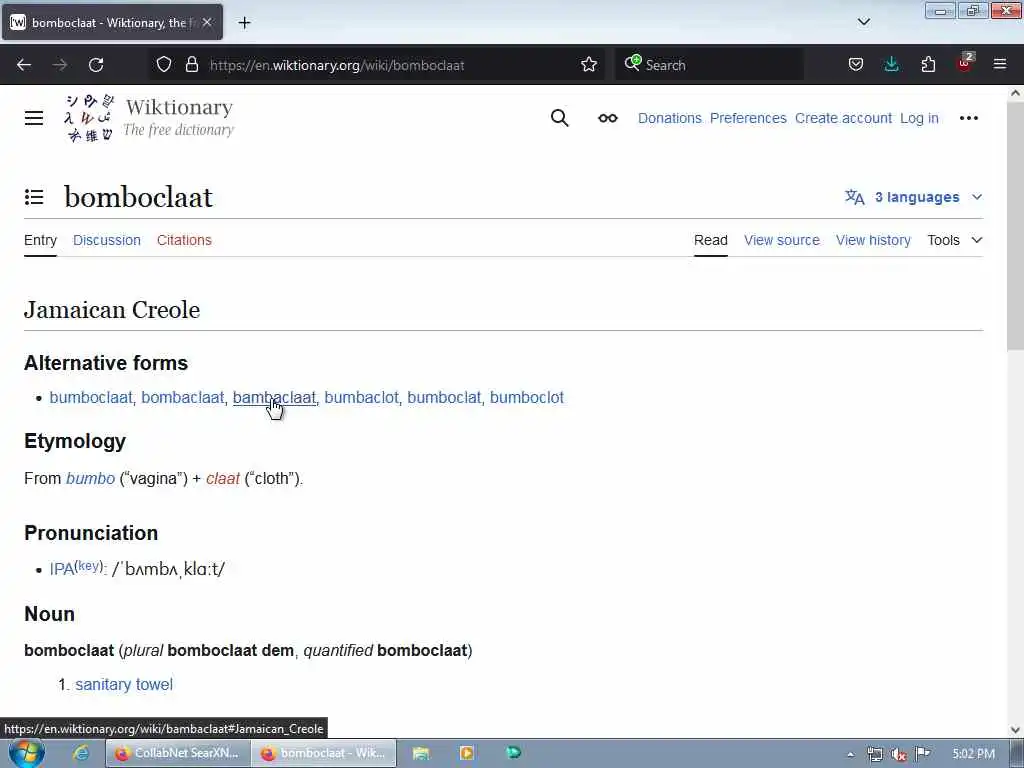
Task: Launch Internet Explorer from the taskbar
Action: (x=81, y=753)
